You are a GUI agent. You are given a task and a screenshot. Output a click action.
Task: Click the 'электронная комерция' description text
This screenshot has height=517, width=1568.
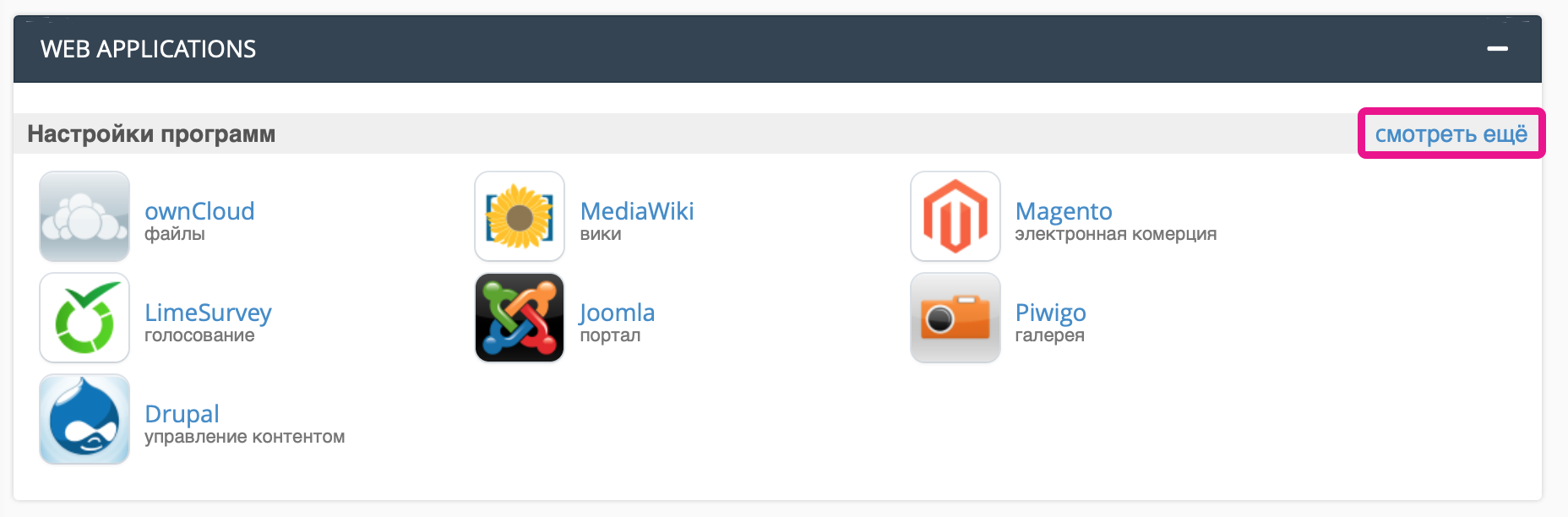[x=1115, y=234]
